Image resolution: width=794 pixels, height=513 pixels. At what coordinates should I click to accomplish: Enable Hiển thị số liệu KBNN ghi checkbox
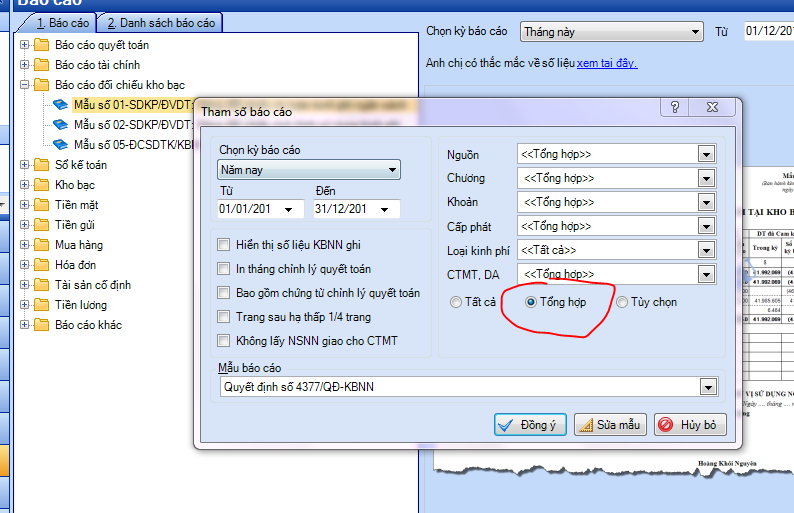pos(224,244)
